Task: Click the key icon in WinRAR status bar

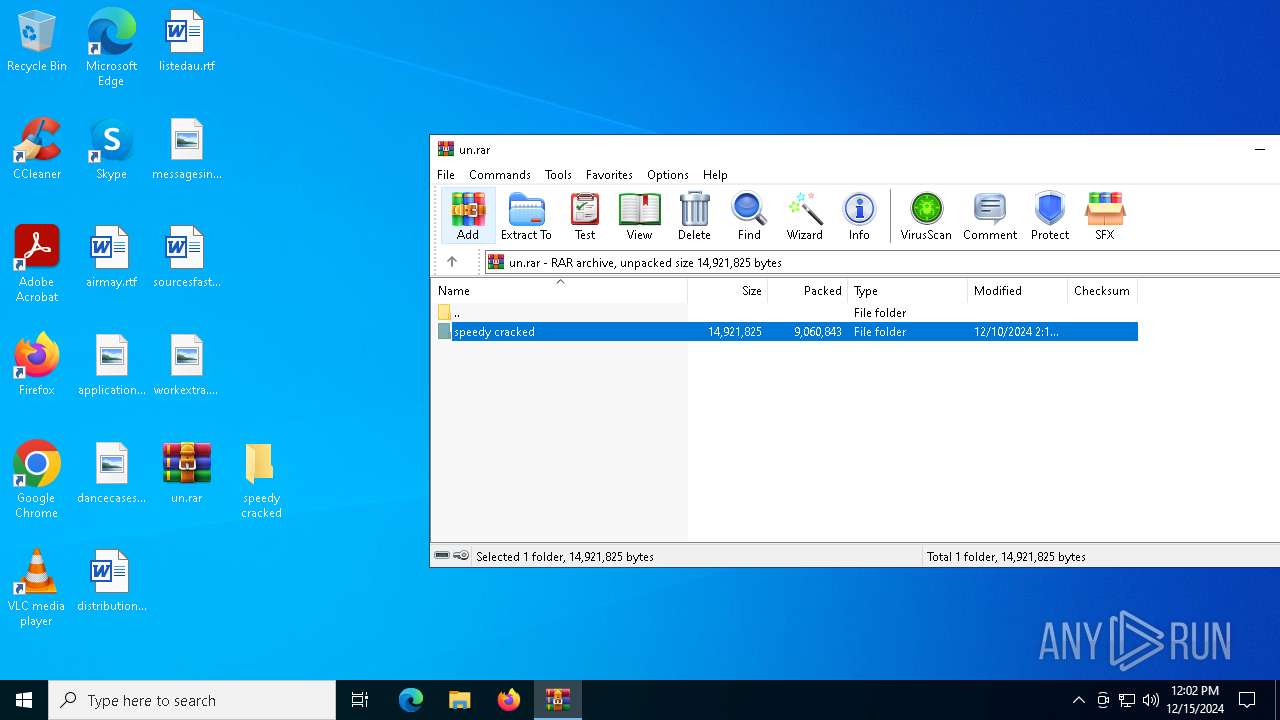Action: point(461,556)
